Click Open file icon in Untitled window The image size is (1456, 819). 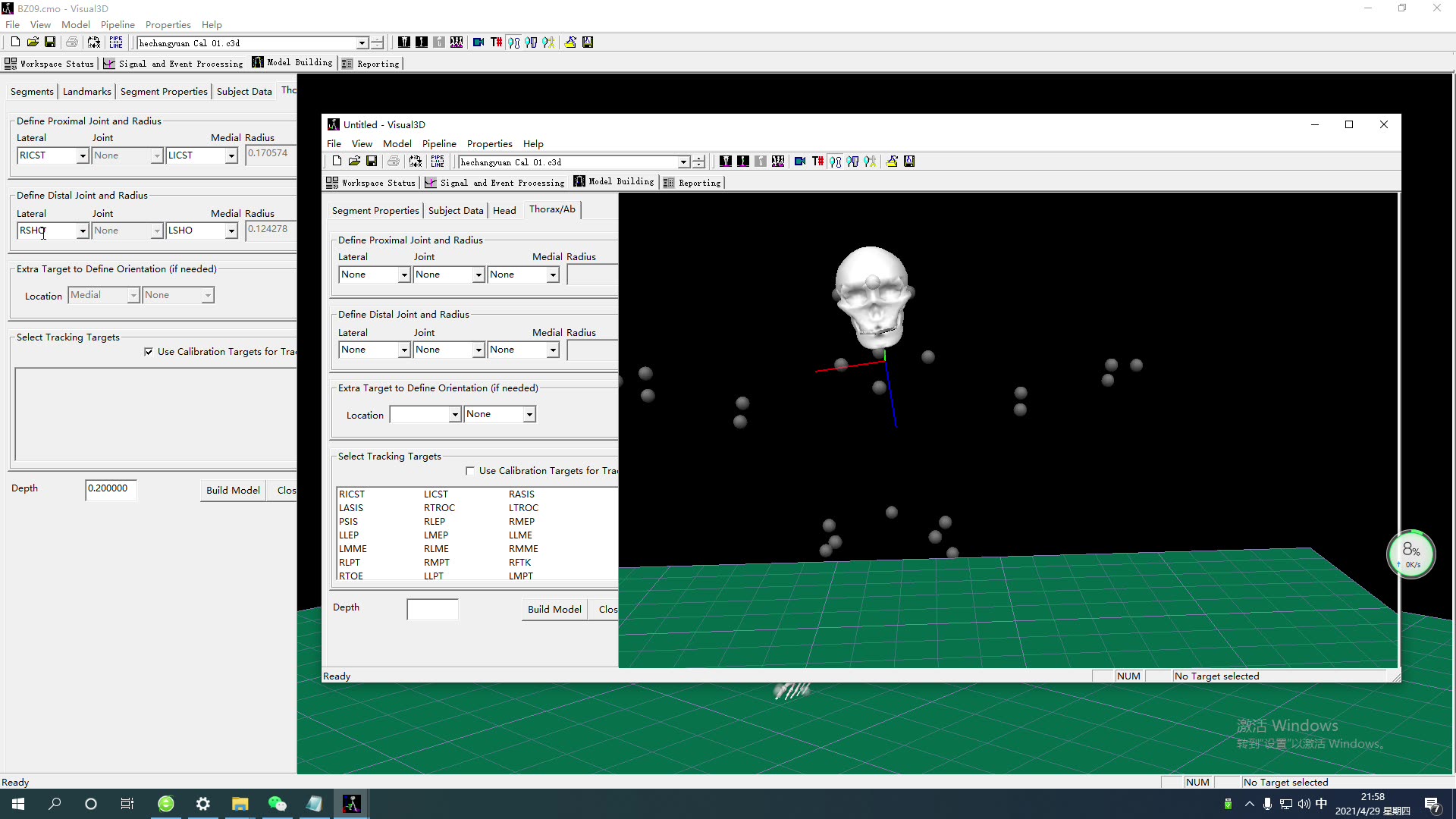[x=354, y=162]
